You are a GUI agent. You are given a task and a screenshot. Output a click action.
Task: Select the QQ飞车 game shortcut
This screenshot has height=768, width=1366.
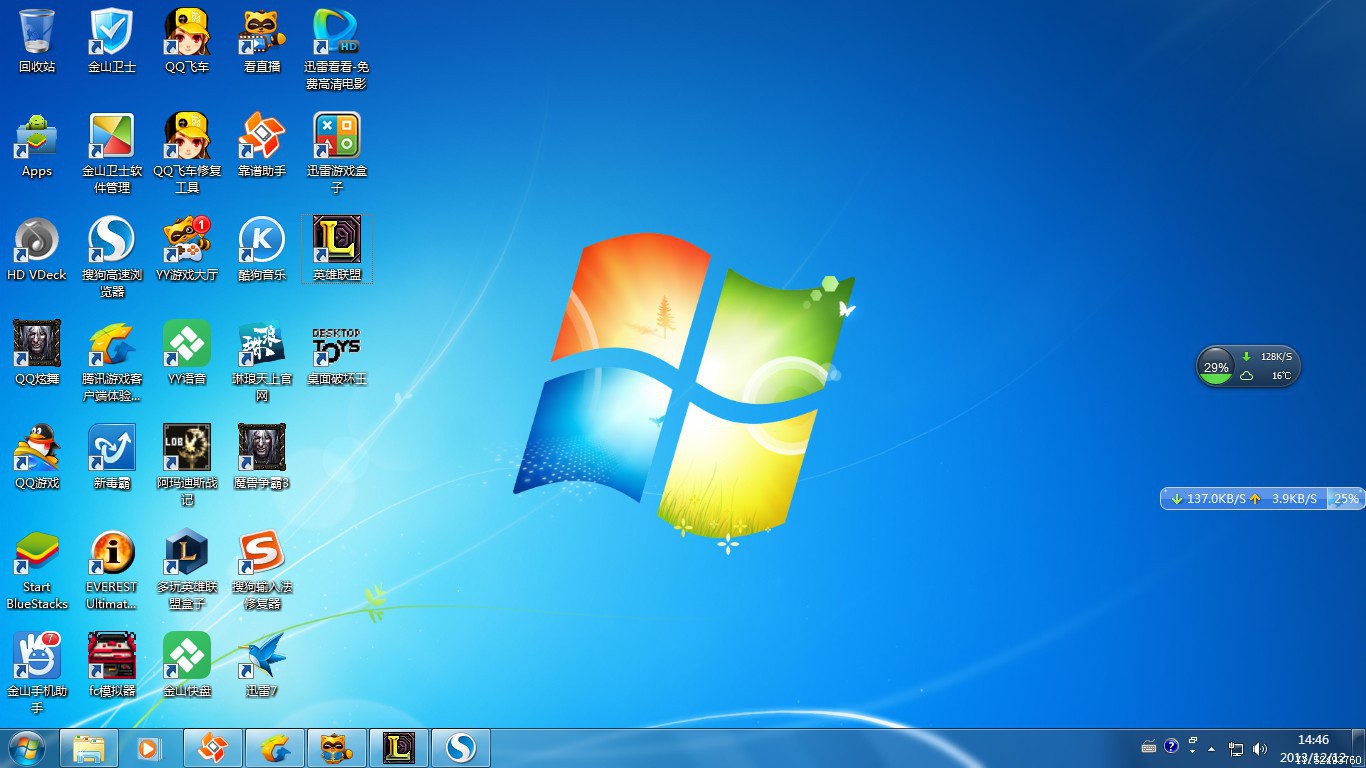pyautogui.click(x=187, y=41)
